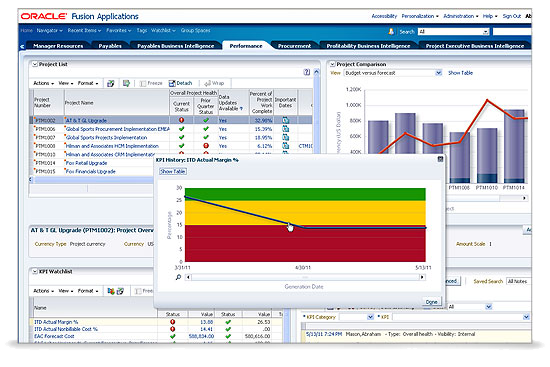Click green status check for EAC Forecast Cost
This screenshot has width=550, height=367.
(x=173, y=336)
